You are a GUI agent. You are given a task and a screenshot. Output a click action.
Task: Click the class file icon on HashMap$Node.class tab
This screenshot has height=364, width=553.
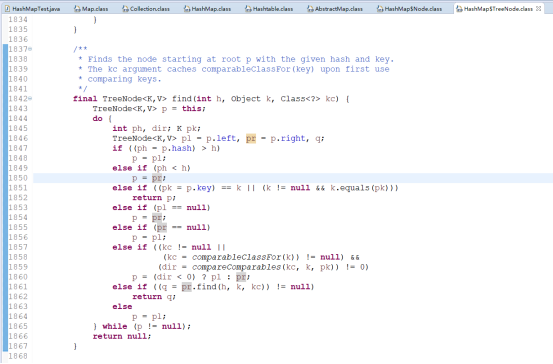tap(380, 9)
